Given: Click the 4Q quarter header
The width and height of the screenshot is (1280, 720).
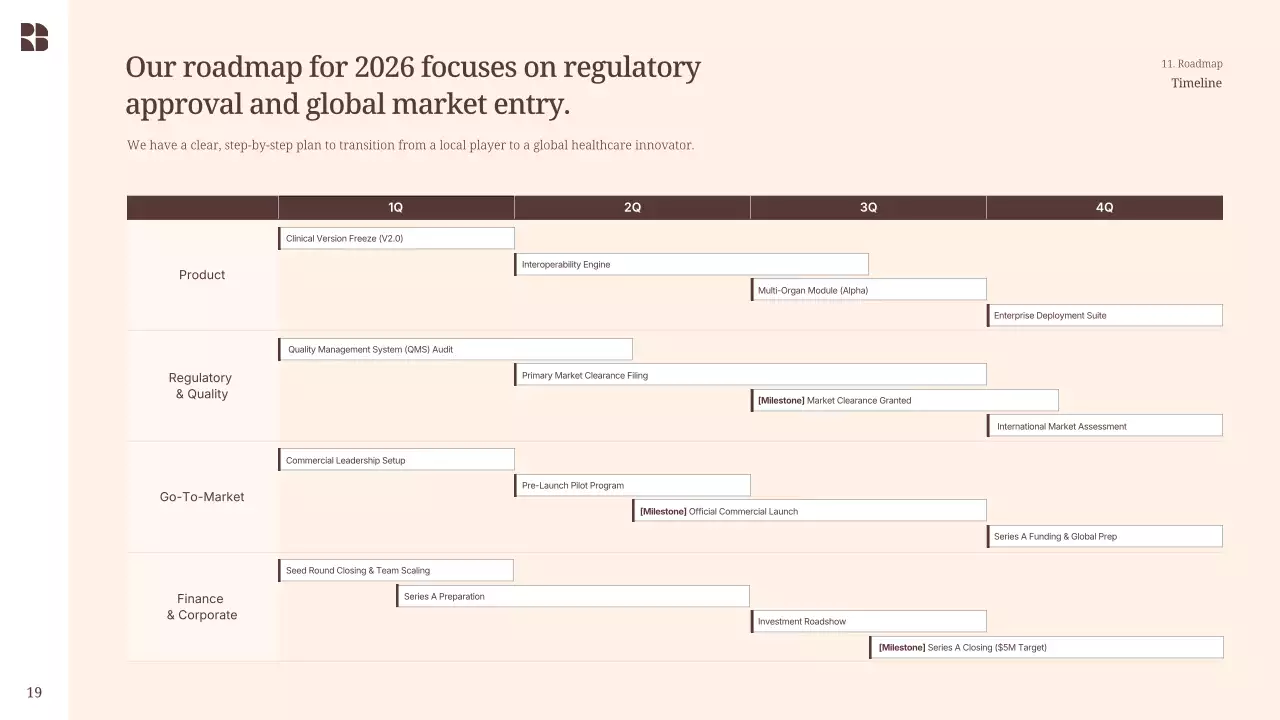Looking at the screenshot, I should [1104, 207].
